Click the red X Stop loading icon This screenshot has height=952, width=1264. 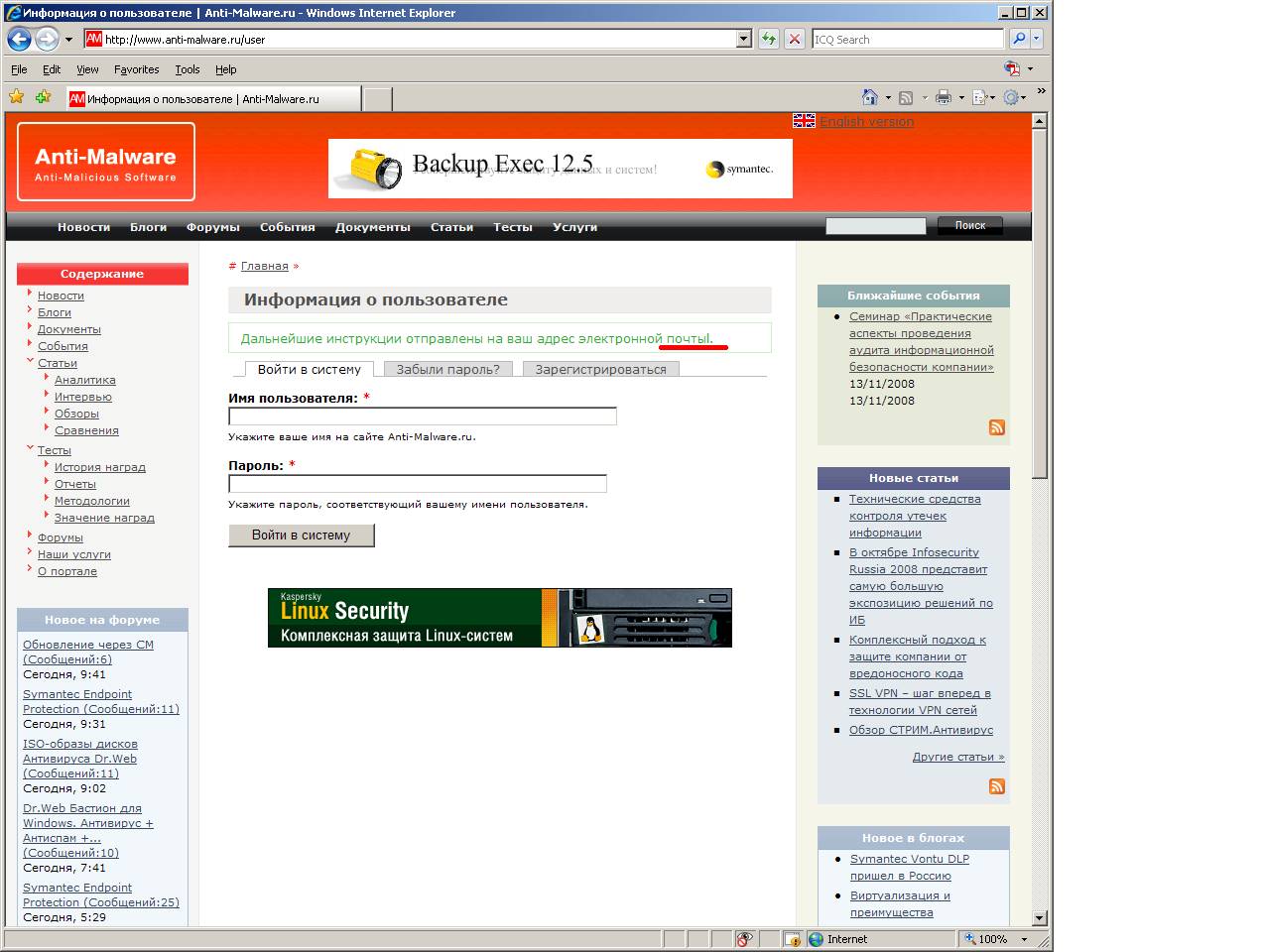click(x=794, y=39)
